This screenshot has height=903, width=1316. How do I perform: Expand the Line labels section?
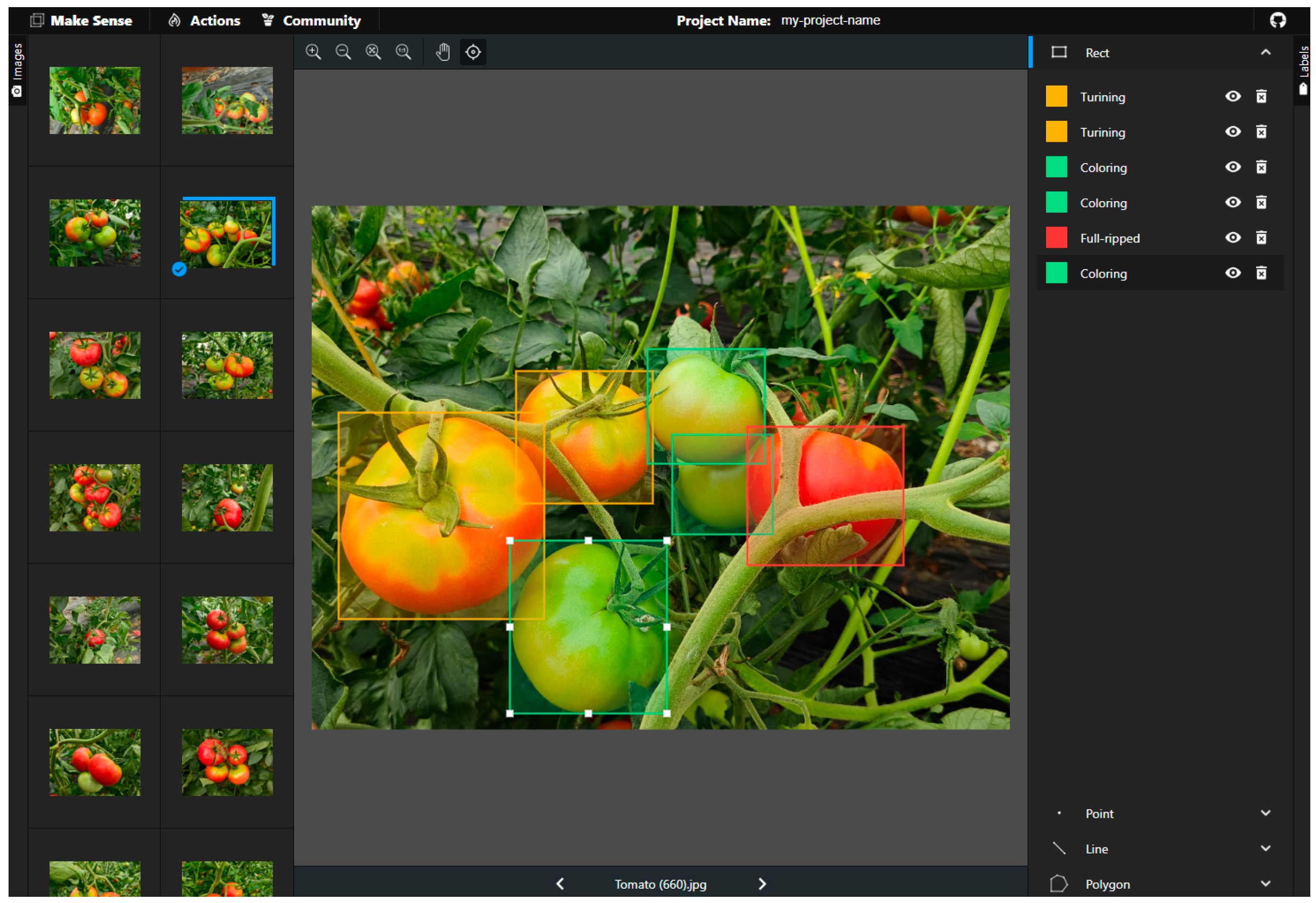1266,849
